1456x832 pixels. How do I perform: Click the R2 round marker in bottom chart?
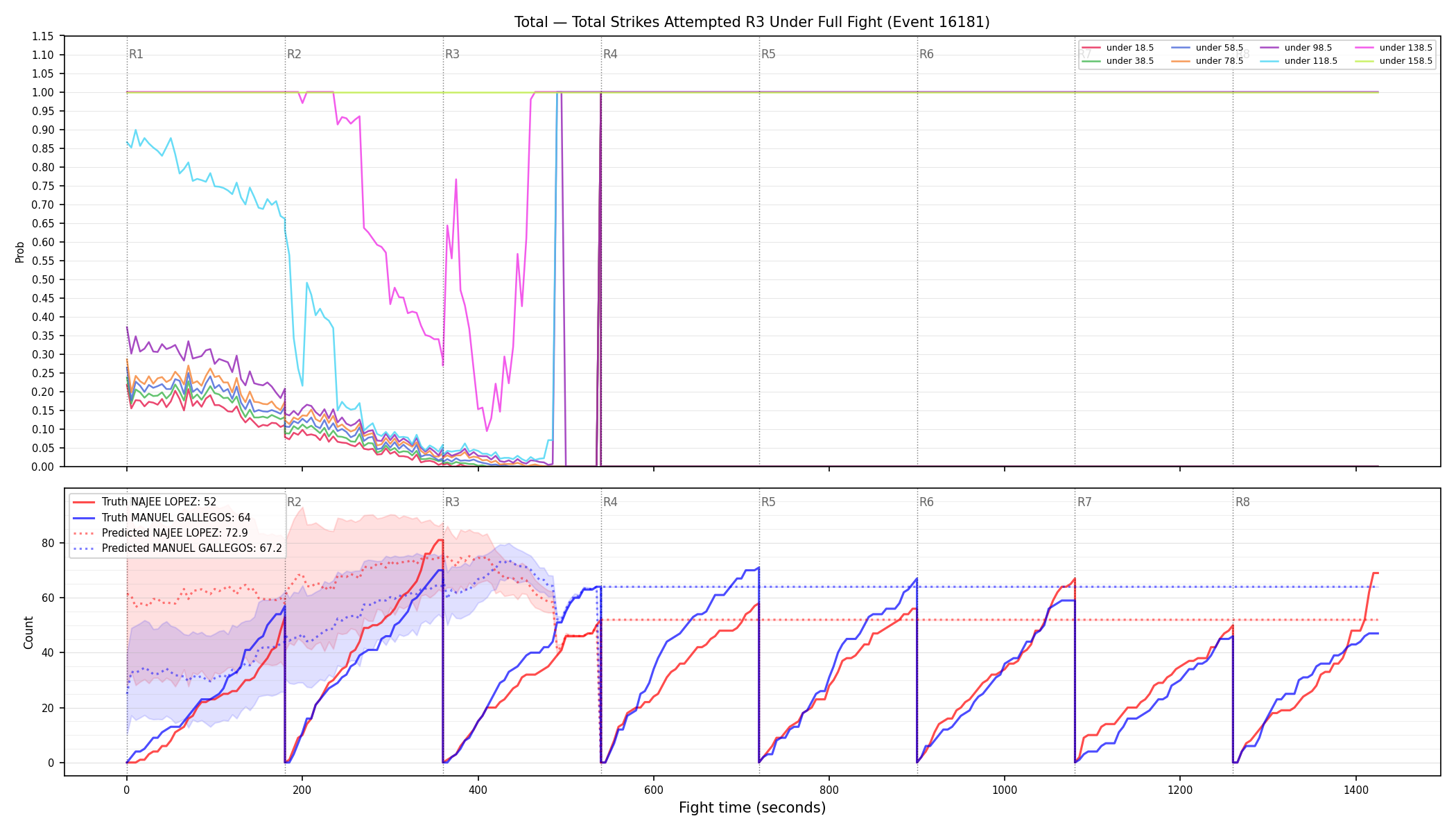pos(294,502)
